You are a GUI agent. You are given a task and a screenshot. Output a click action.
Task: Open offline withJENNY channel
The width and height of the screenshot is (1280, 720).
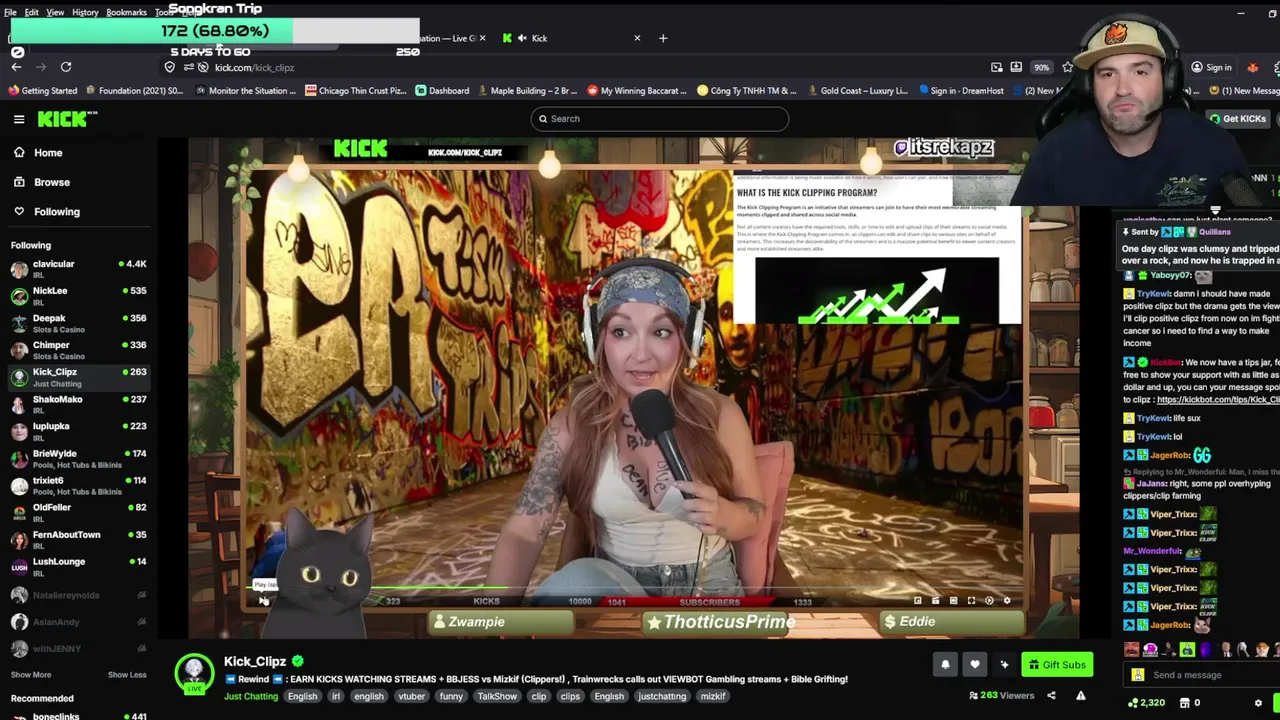pyautogui.click(x=79, y=649)
